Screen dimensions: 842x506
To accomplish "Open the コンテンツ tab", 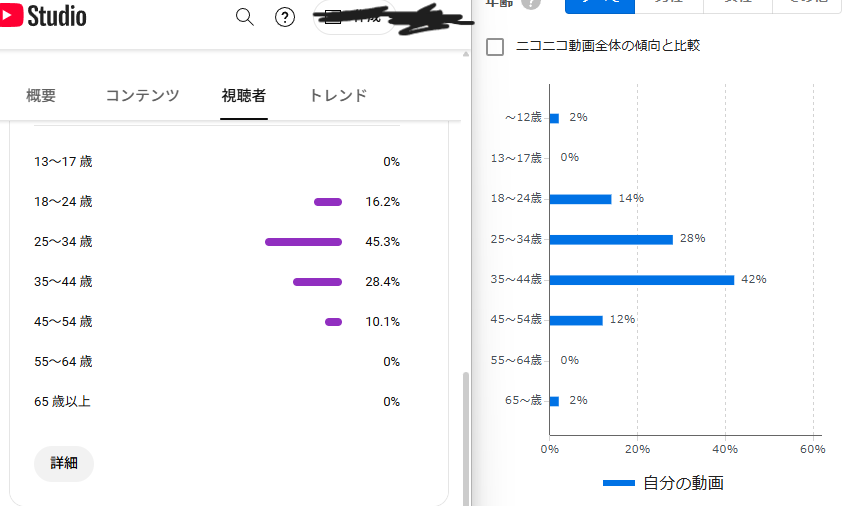I will coord(142,96).
